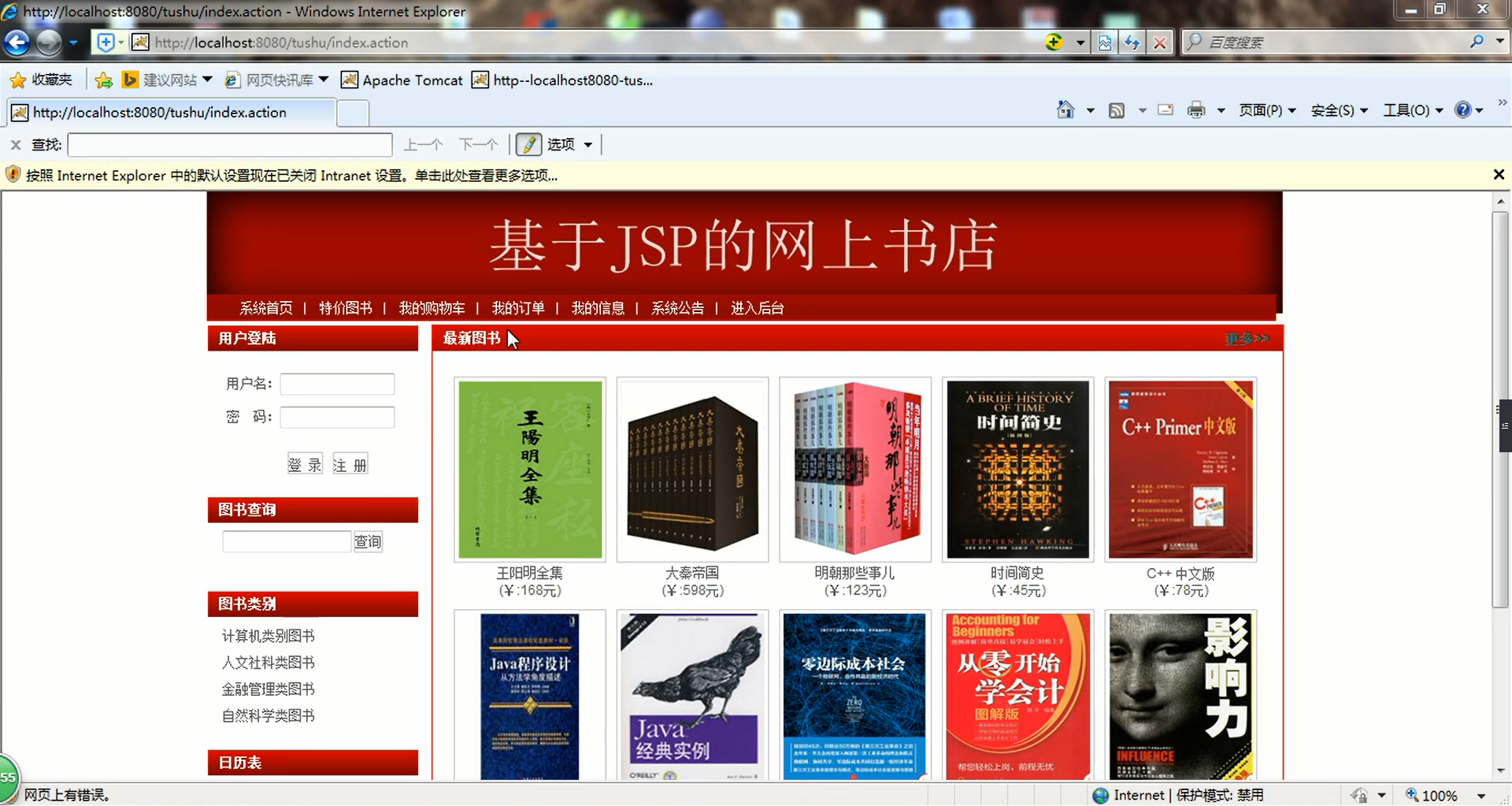Open 王阳明全集 book cover
This screenshot has width=1512, height=806.
pyautogui.click(x=530, y=470)
